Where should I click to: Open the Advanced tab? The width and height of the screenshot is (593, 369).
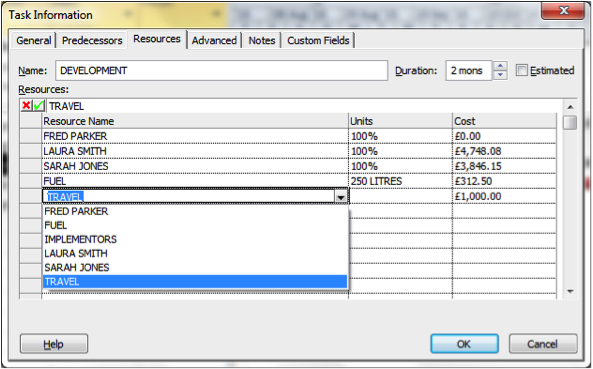(x=214, y=40)
